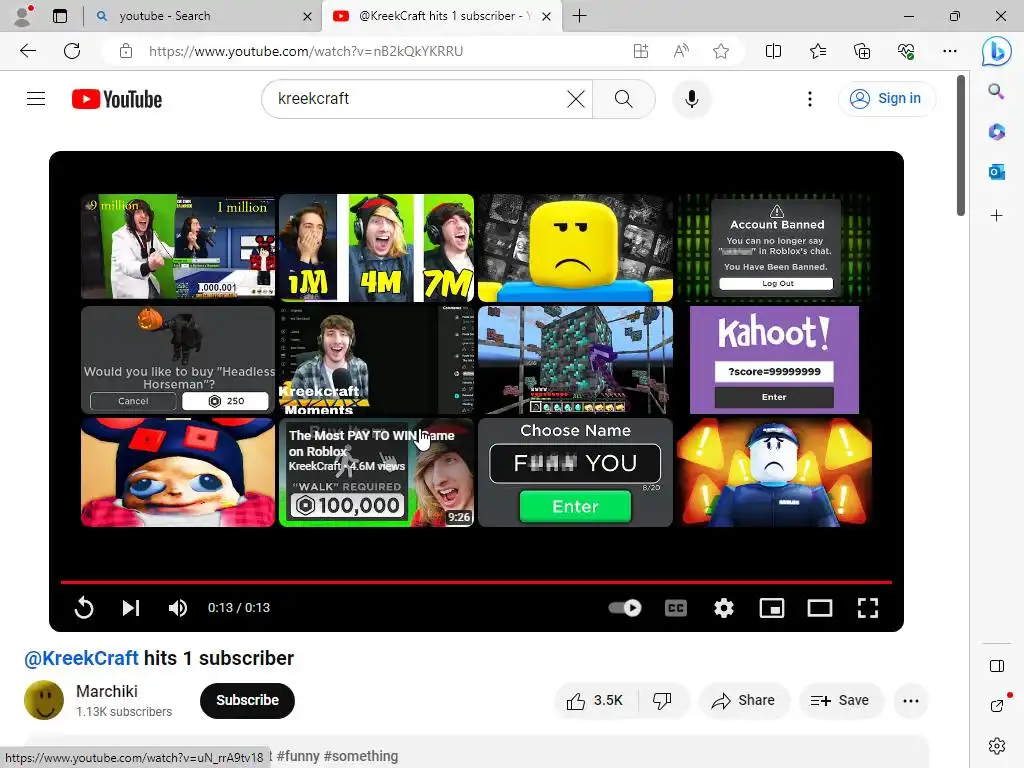Like the video with 3.5K likes
Image resolution: width=1024 pixels, height=768 pixels.
pos(595,700)
